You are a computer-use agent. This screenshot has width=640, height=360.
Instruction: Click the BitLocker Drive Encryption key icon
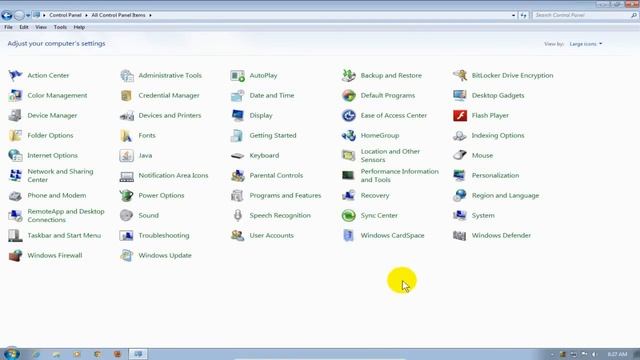click(460, 76)
